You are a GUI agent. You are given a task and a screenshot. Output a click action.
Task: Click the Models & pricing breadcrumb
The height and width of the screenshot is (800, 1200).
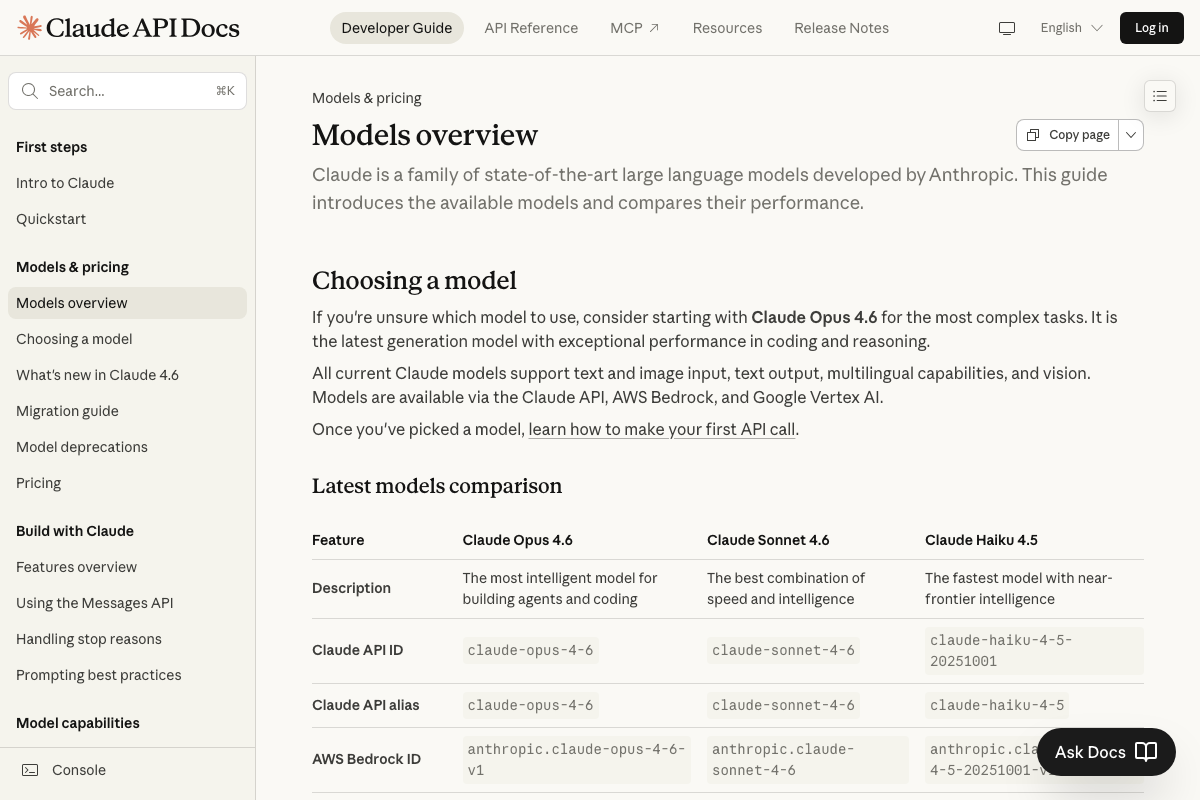[x=367, y=98]
